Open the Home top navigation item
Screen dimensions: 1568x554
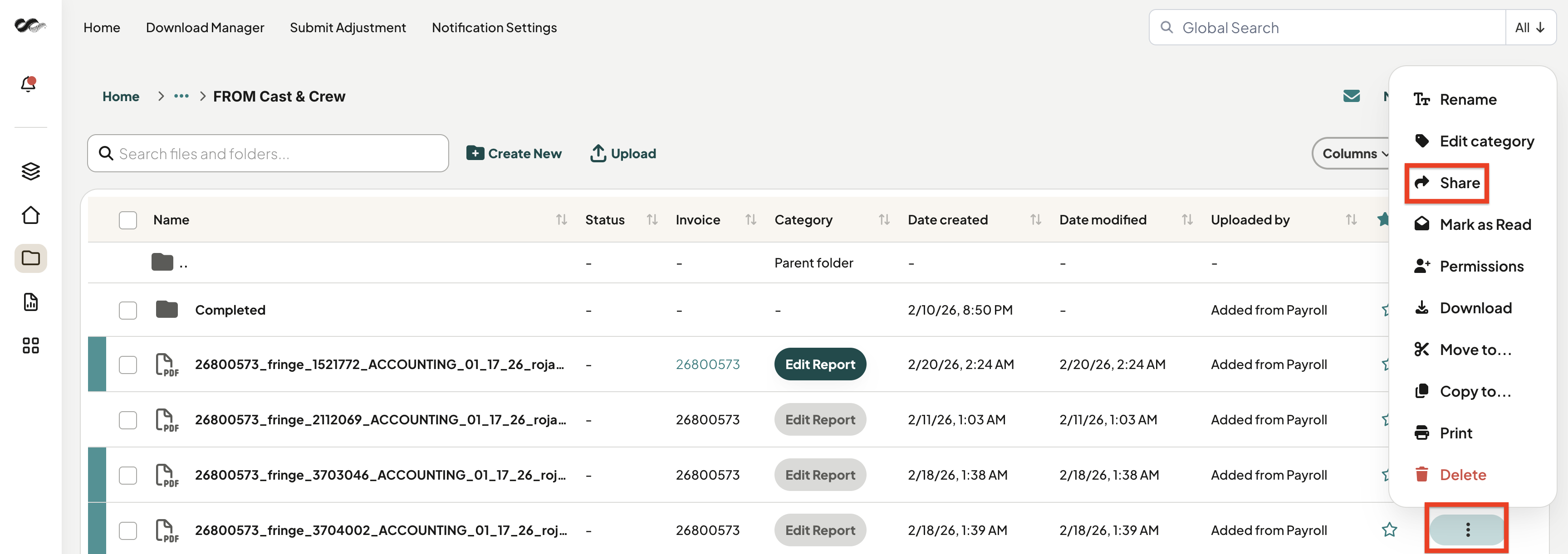pos(102,27)
